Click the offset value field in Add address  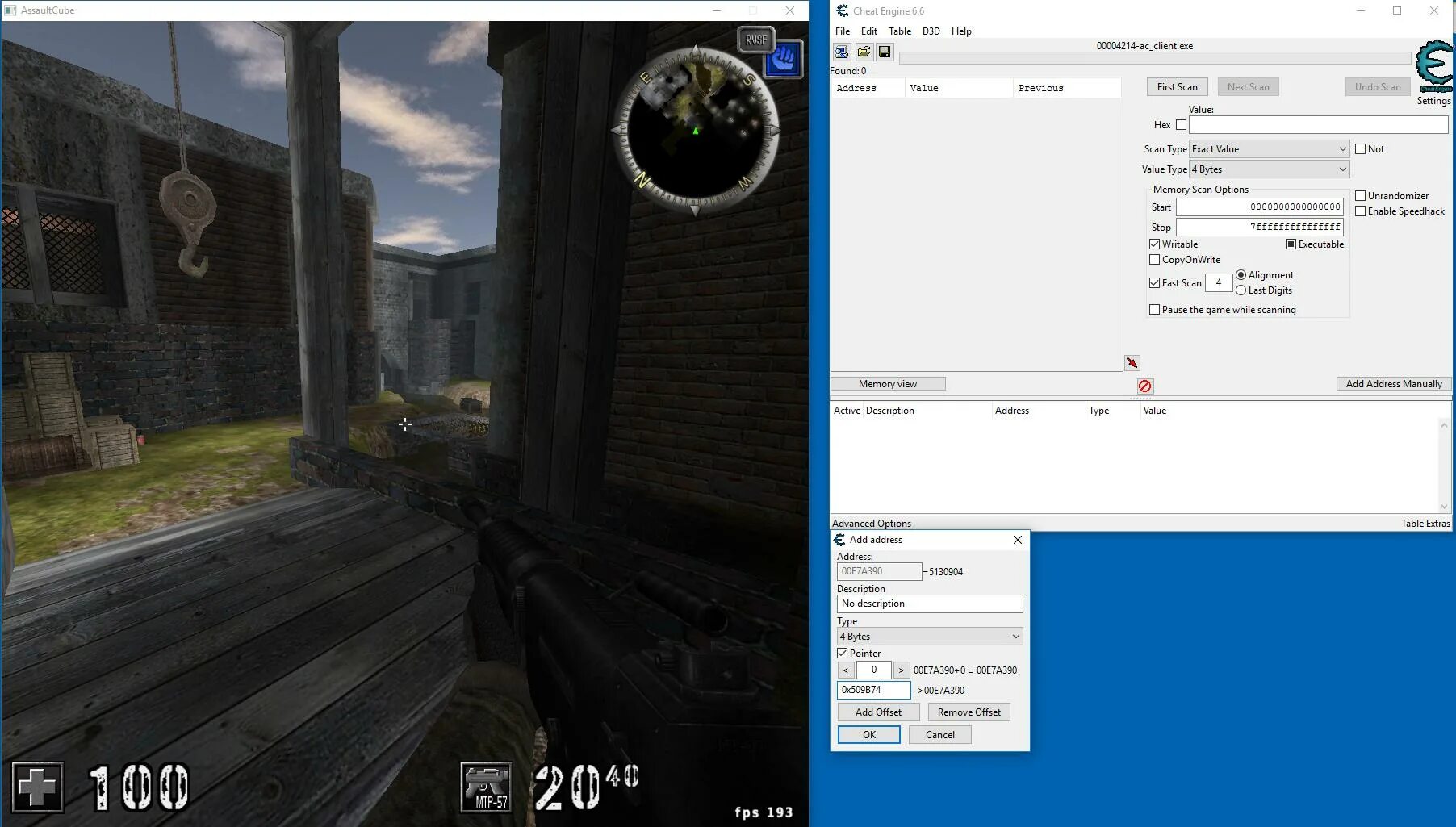click(x=873, y=670)
